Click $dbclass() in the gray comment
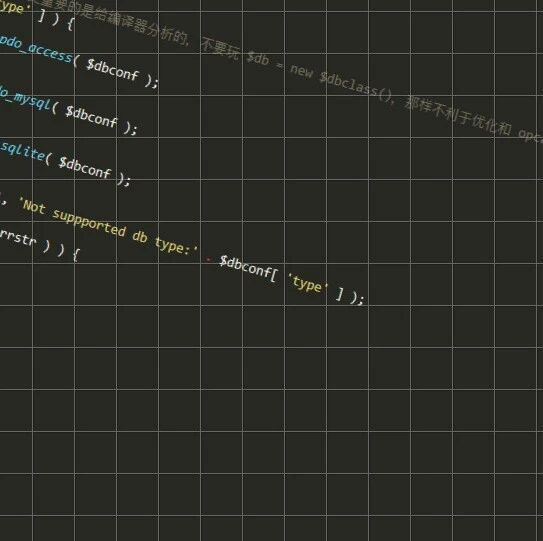The image size is (543, 541). tap(355, 85)
